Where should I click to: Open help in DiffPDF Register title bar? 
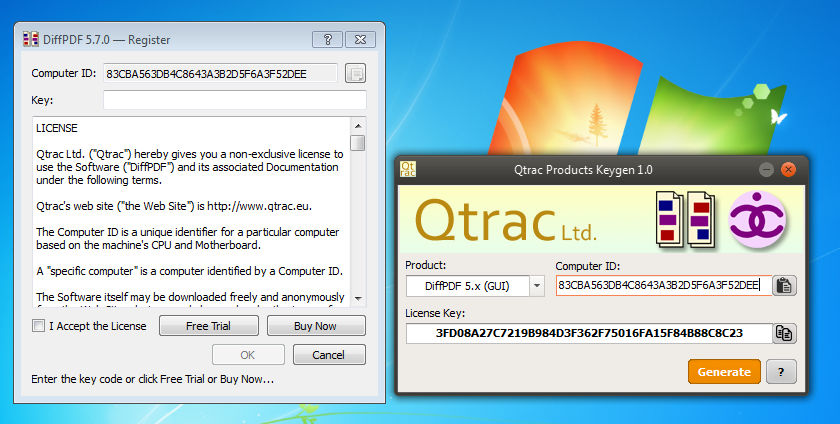pyautogui.click(x=327, y=40)
